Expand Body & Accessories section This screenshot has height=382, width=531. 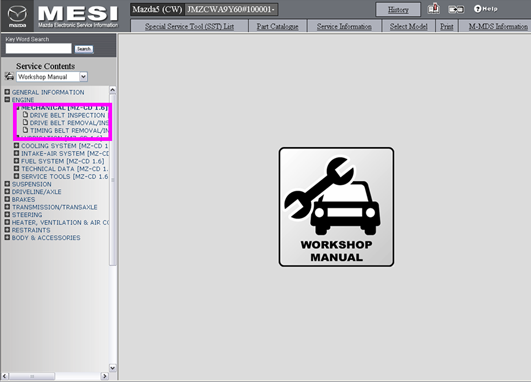tap(7, 237)
